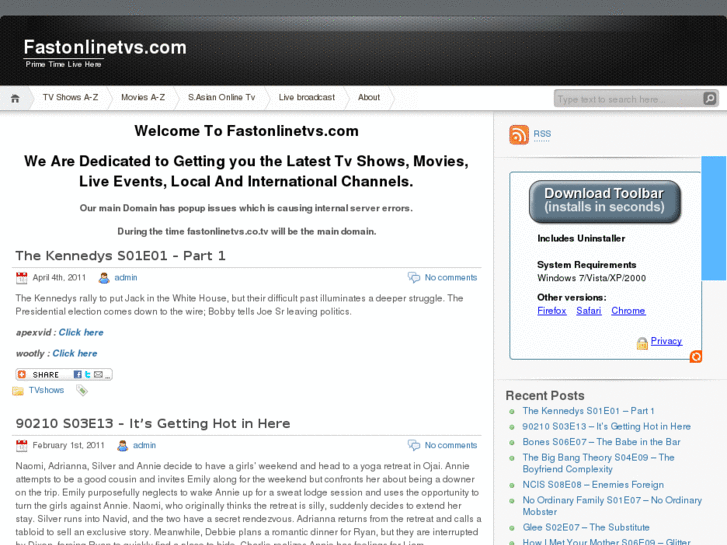Click the user icon next to admin on 90210 post
This screenshot has height=545, width=727.
(x=122, y=446)
